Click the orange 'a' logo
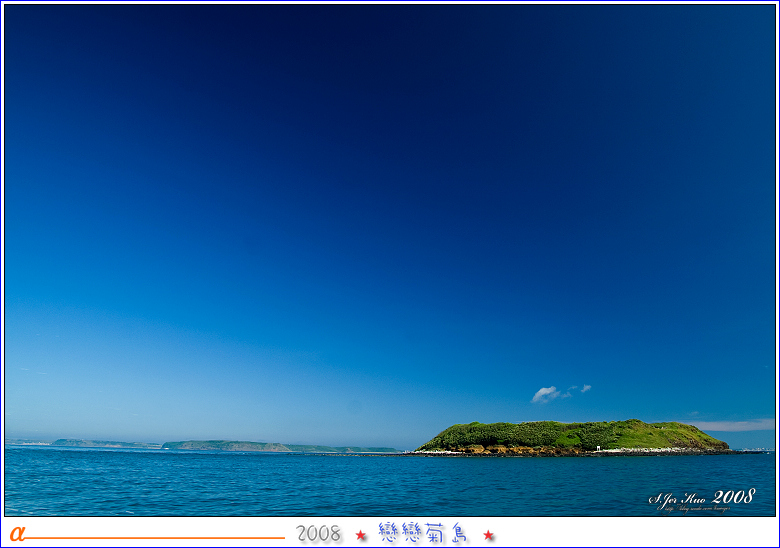780x548 pixels. 17,534
